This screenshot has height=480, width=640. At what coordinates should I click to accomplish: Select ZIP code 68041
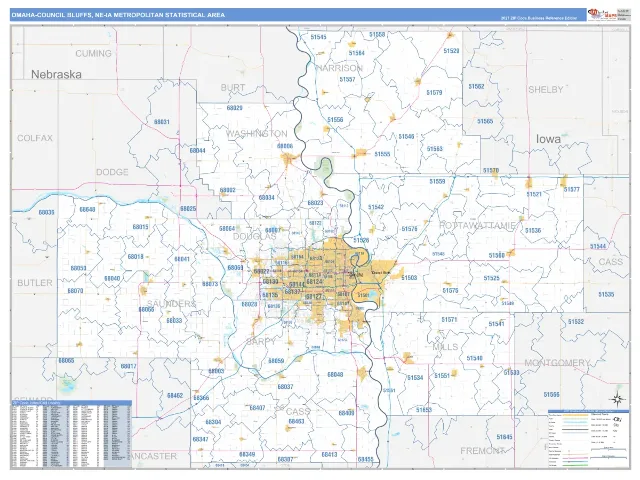182,260
